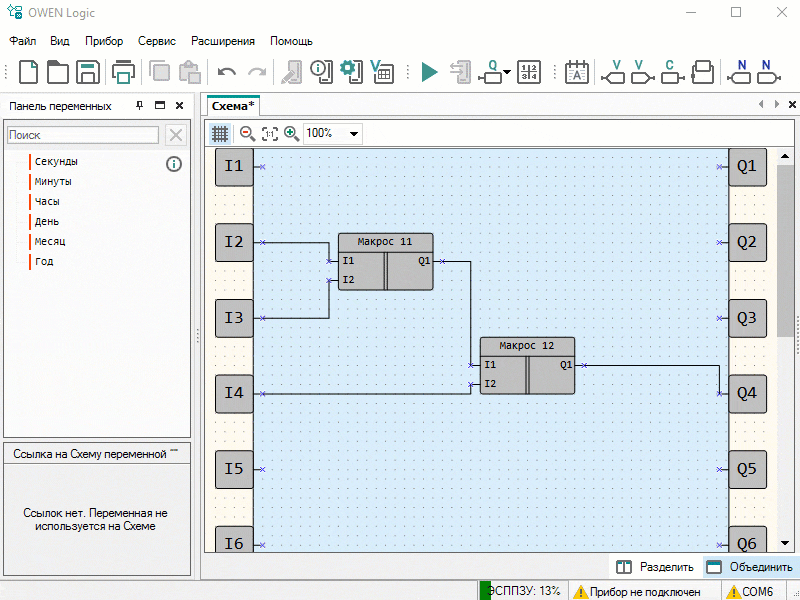
Task: Click the zoom in magnifier icon
Action: click(x=291, y=133)
